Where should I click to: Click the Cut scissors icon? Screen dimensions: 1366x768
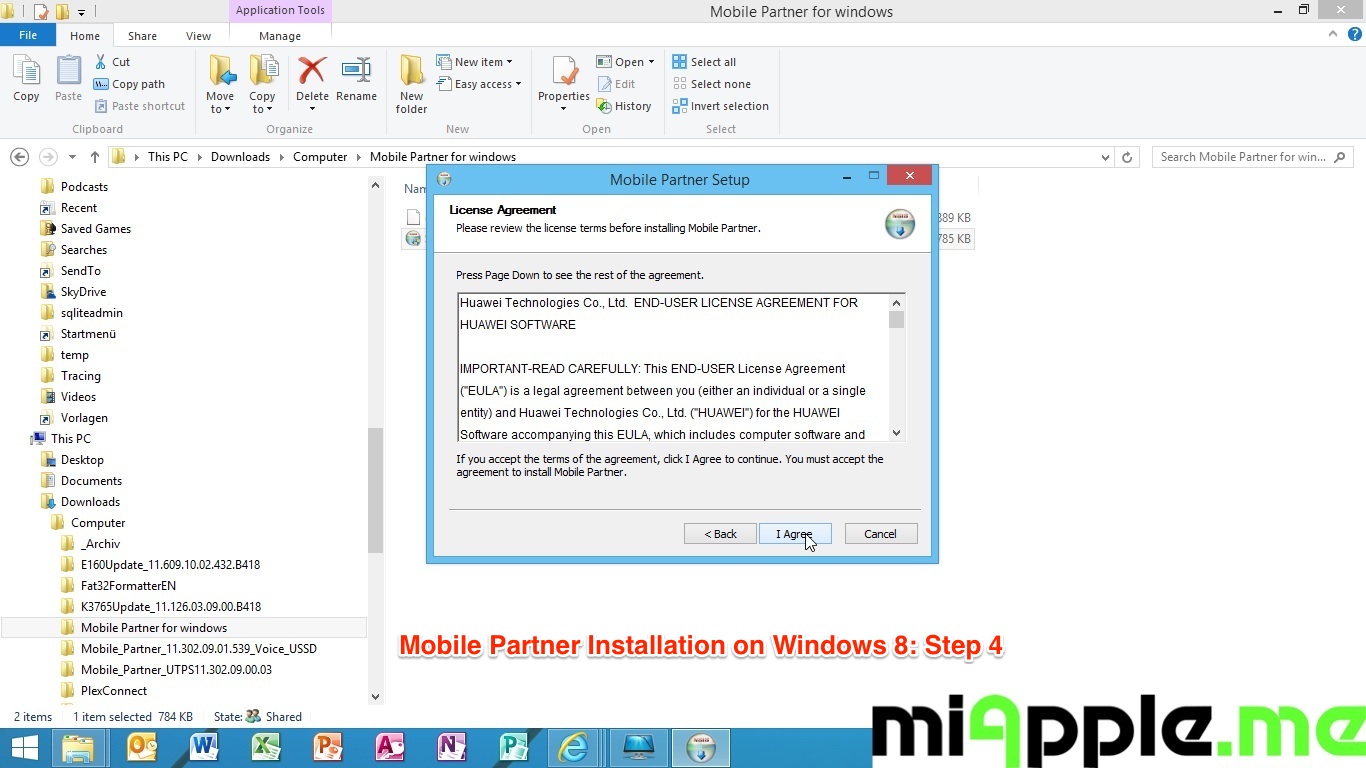coord(101,62)
